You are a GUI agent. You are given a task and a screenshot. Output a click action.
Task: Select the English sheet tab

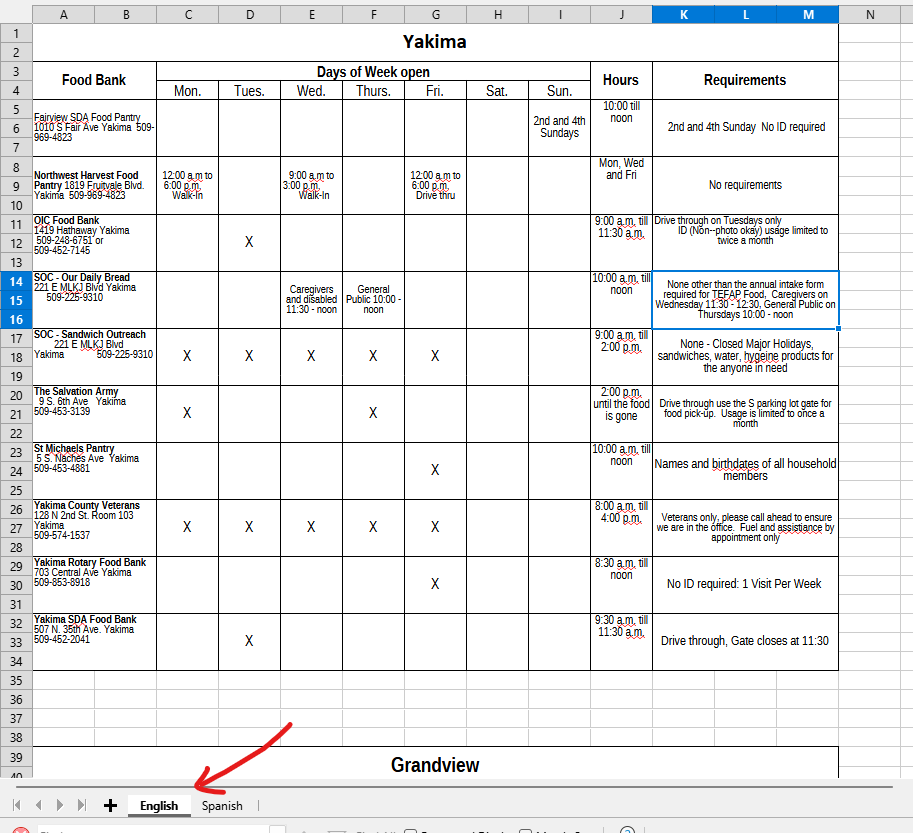(159, 805)
